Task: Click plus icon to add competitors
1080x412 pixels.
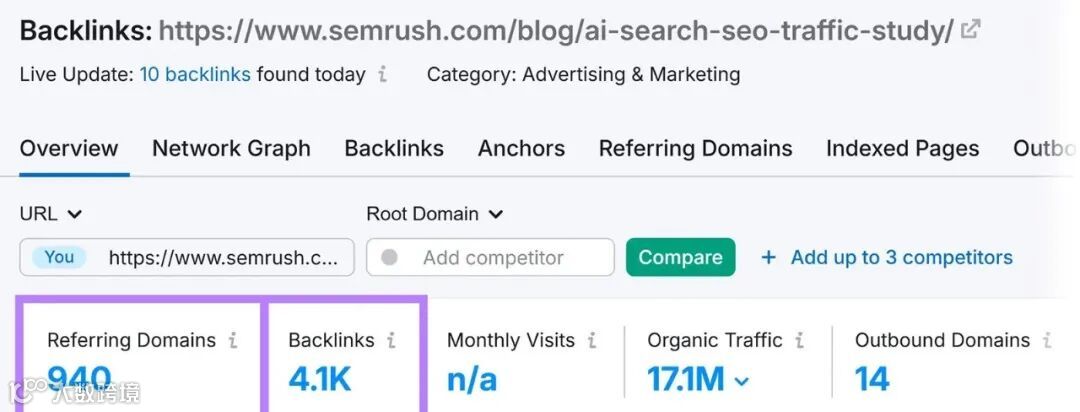Action: click(x=768, y=258)
